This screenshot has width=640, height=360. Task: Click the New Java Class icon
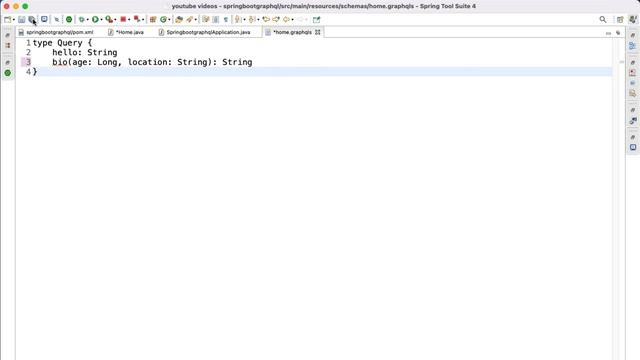163,19
